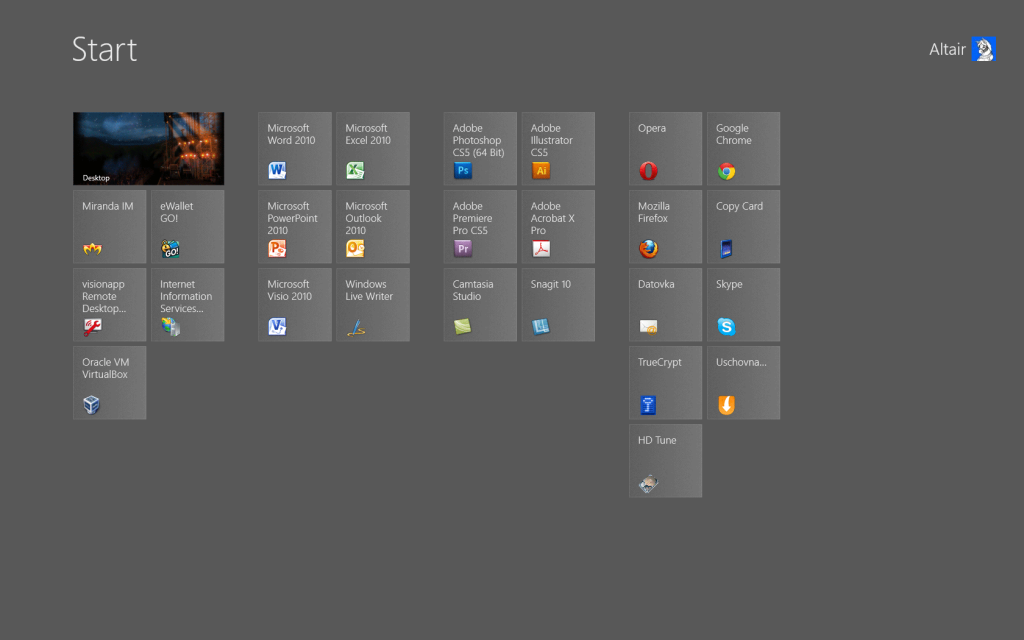Open Internet Information Services tile
Image resolution: width=1024 pixels, height=640 pixels.
coord(187,304)
